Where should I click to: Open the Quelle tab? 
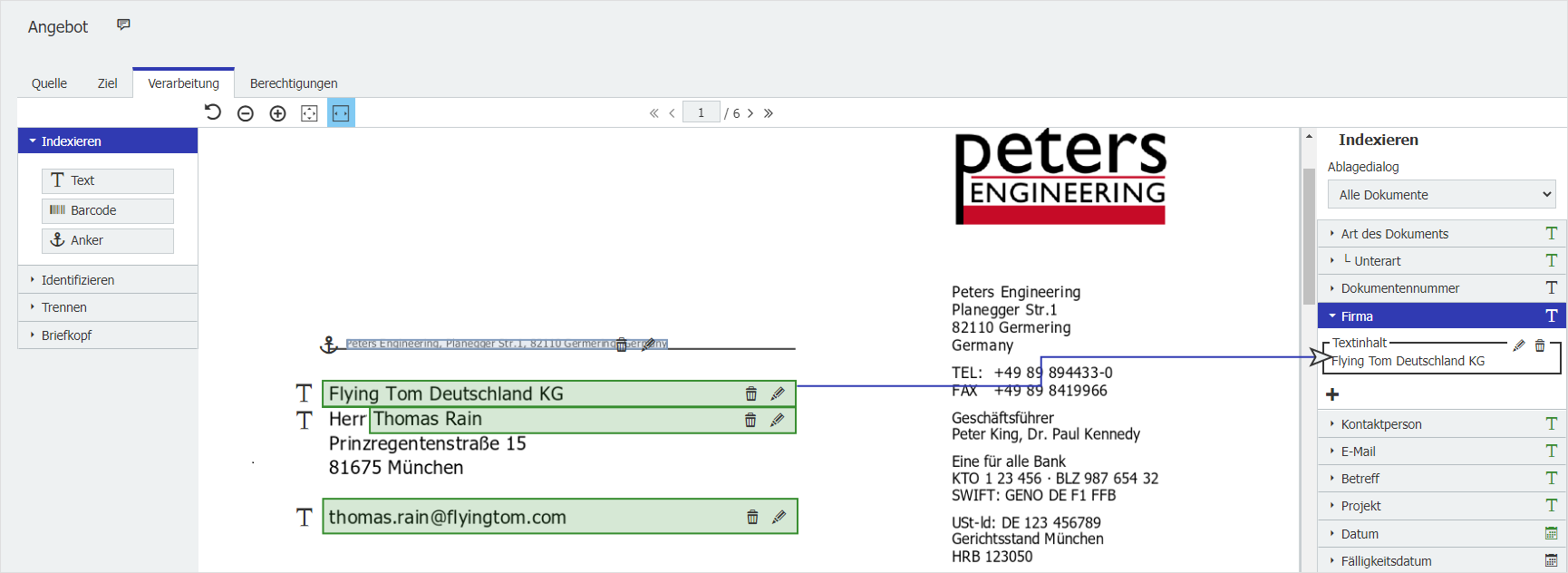click(x=49, y=83)
